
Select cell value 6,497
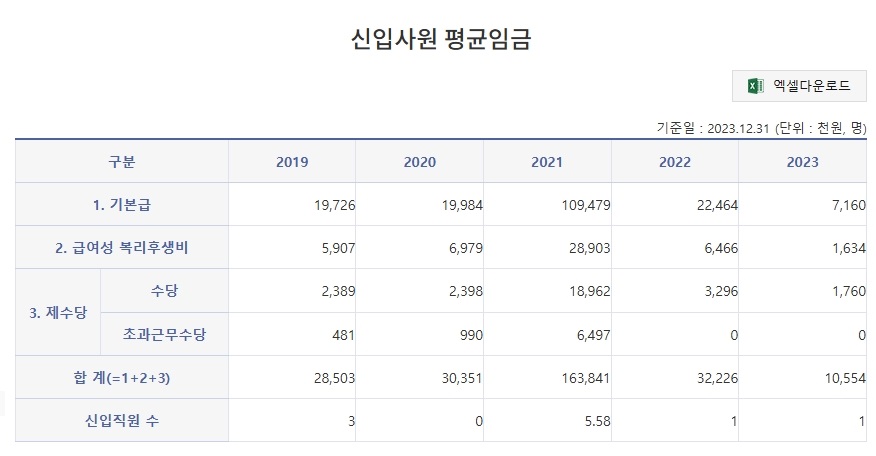point(593,335)
